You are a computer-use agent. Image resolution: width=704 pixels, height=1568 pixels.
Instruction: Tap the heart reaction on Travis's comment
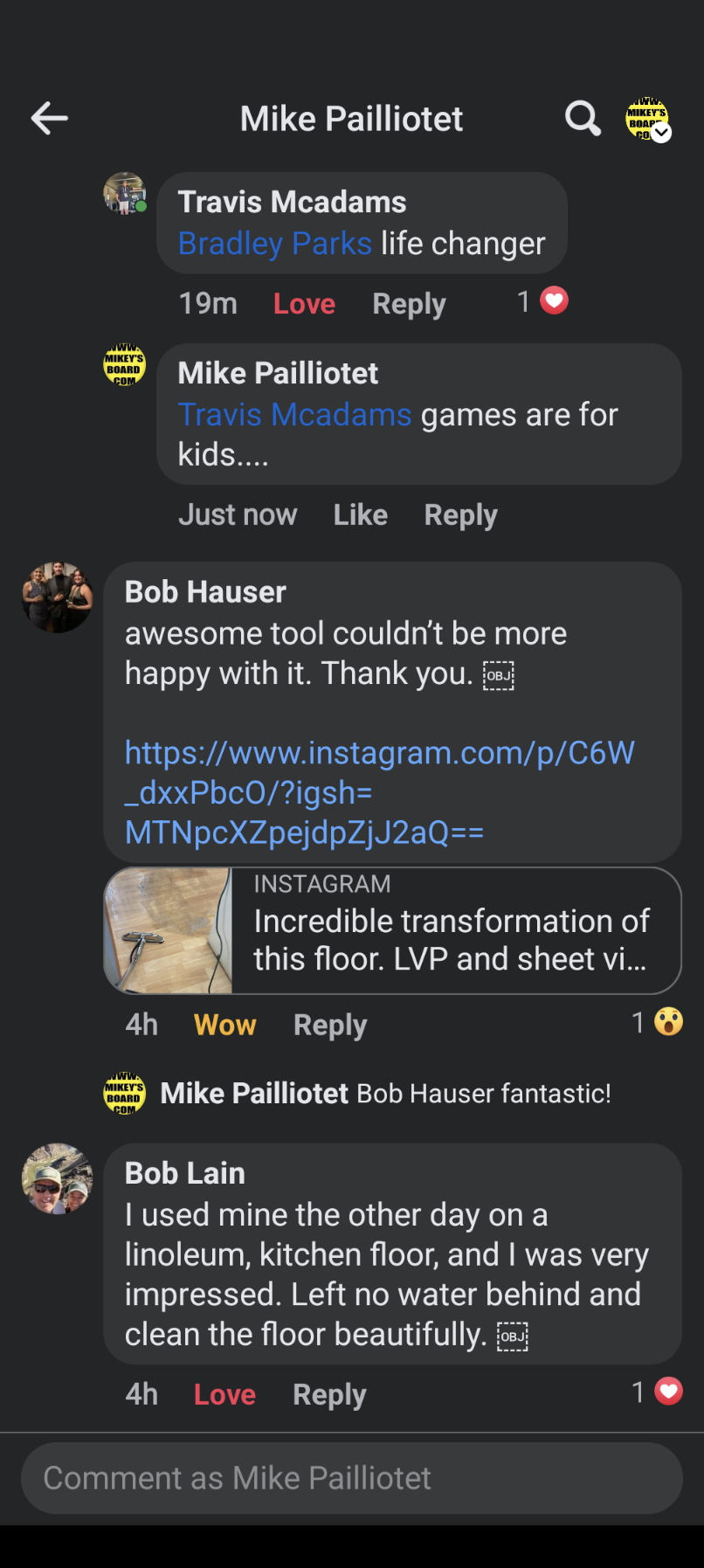[x=554, y=301]
